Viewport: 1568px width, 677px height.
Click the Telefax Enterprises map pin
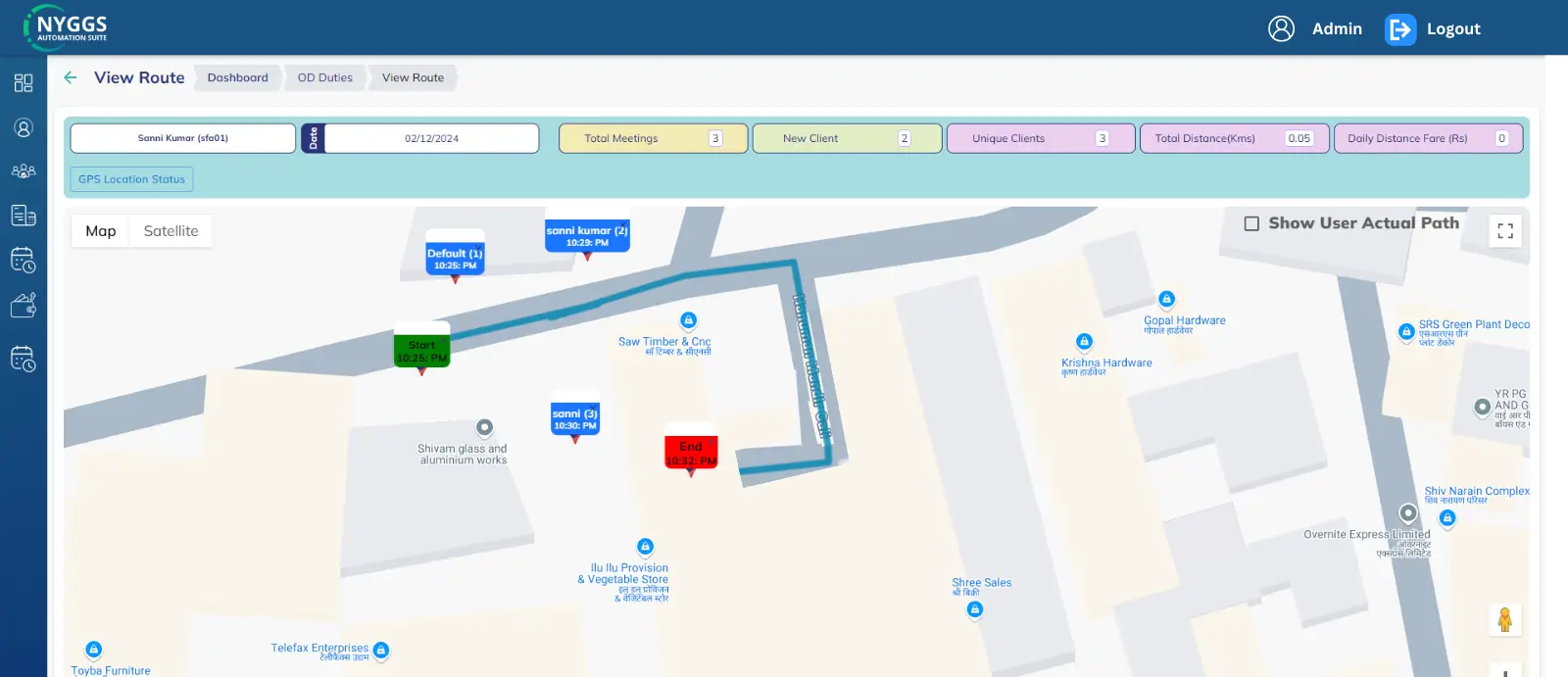point(381,651)
